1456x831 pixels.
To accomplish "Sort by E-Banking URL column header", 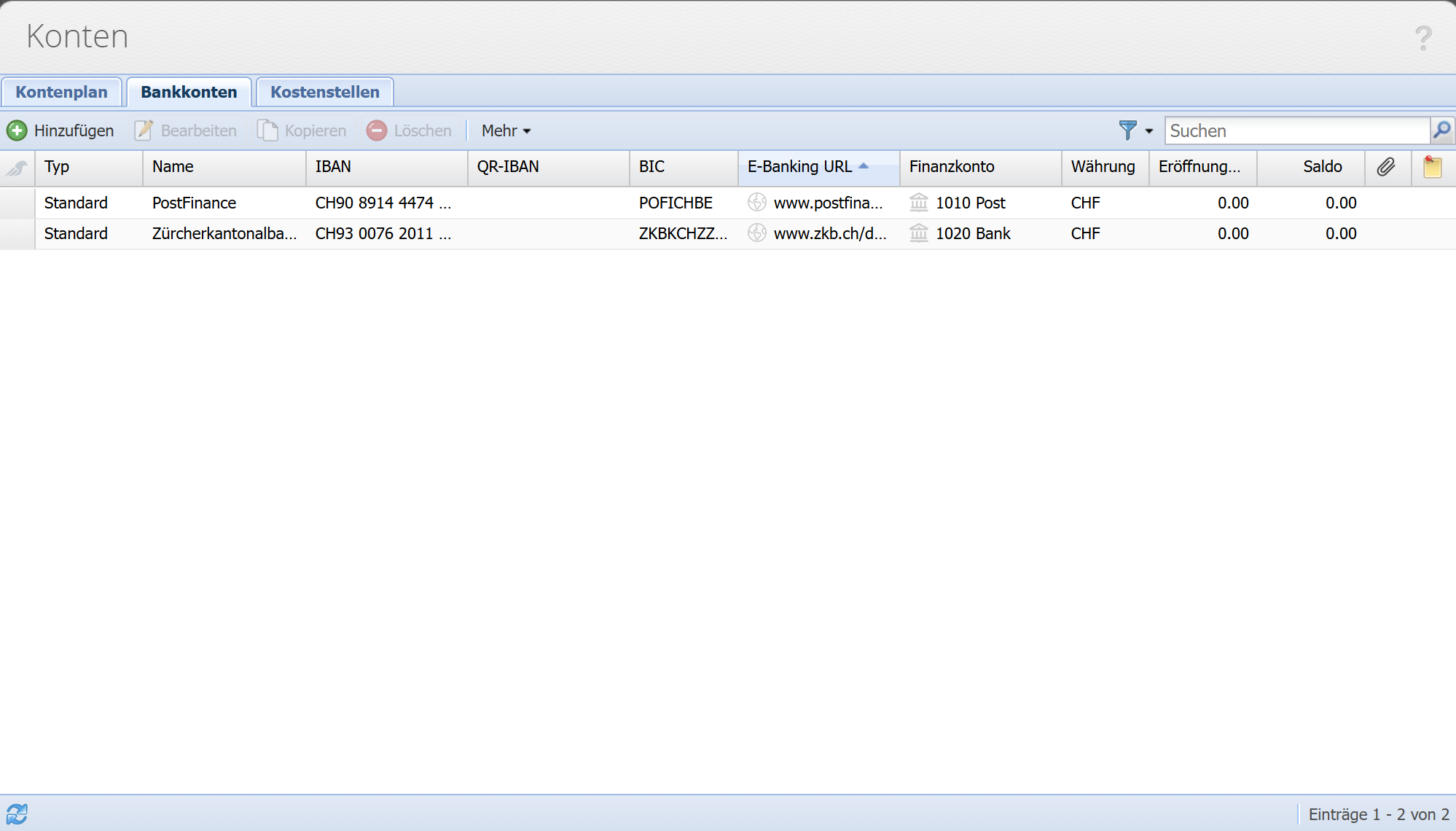I will coord(799,167).
